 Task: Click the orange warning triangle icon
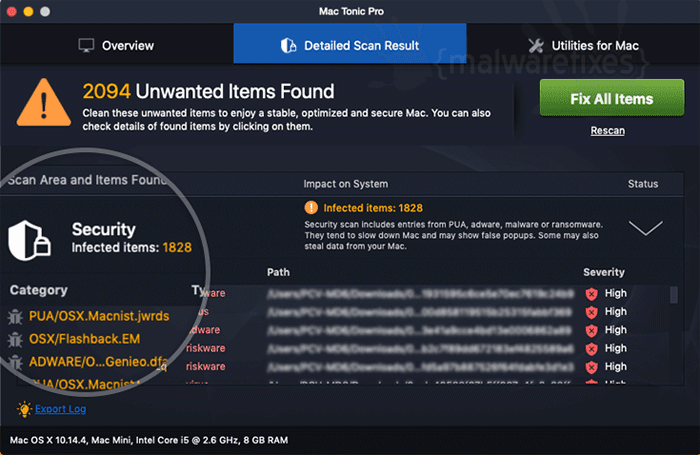tap(44, 103)
